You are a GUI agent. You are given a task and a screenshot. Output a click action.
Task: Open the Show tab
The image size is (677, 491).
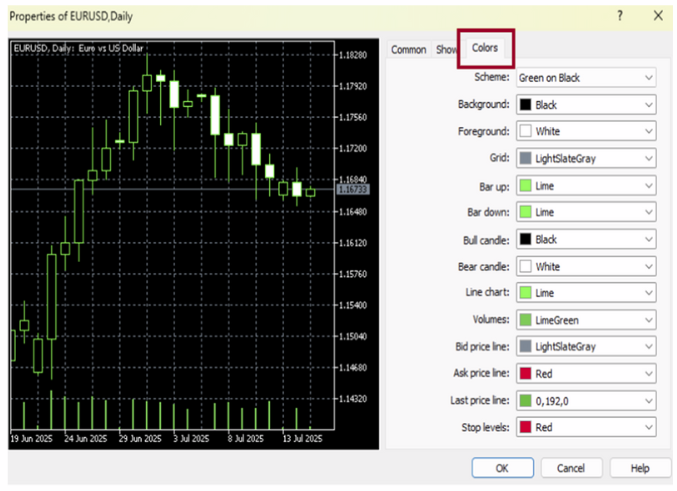[446, 50]
